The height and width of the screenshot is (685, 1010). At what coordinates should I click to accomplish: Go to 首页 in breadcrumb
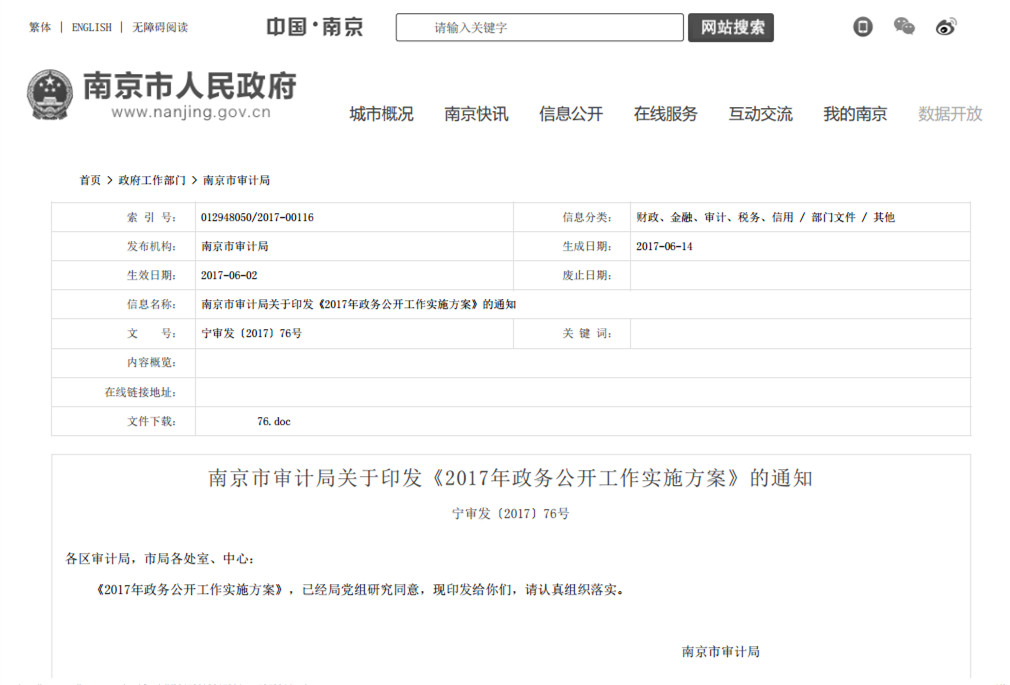(90, 180)
